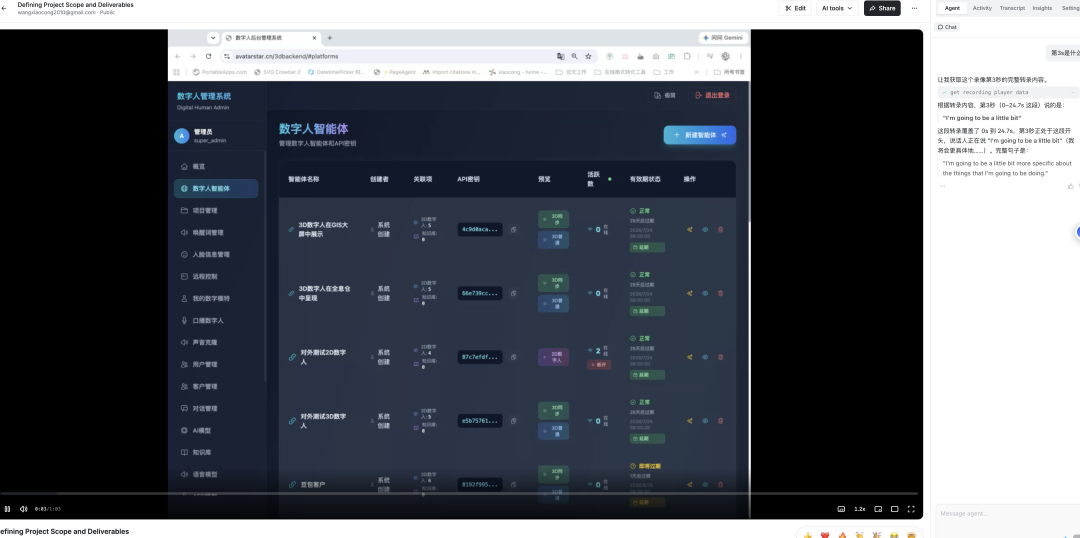This screenshot has height=538, width=1080.
Task: Enter fullscreen video mode
Action: [911, 509]
